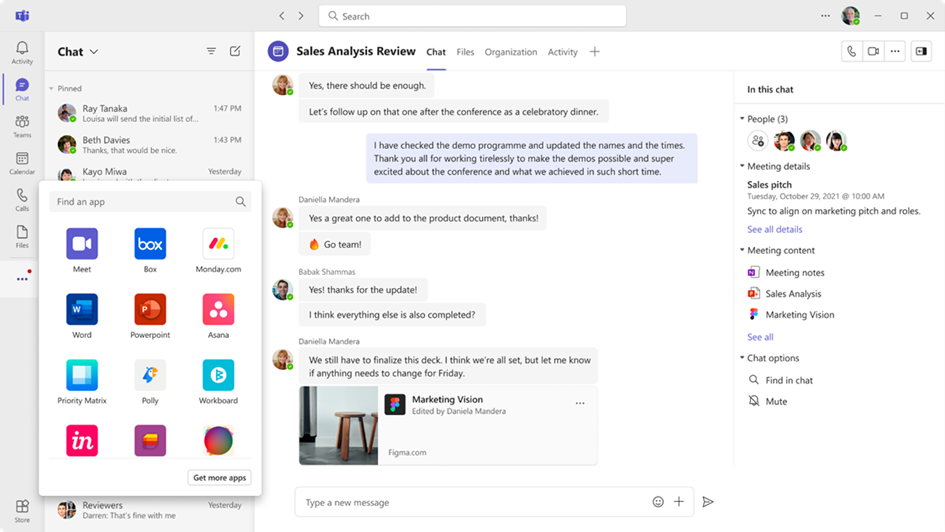
Task: Start a video call in chat header
Action: pos(873,52)
